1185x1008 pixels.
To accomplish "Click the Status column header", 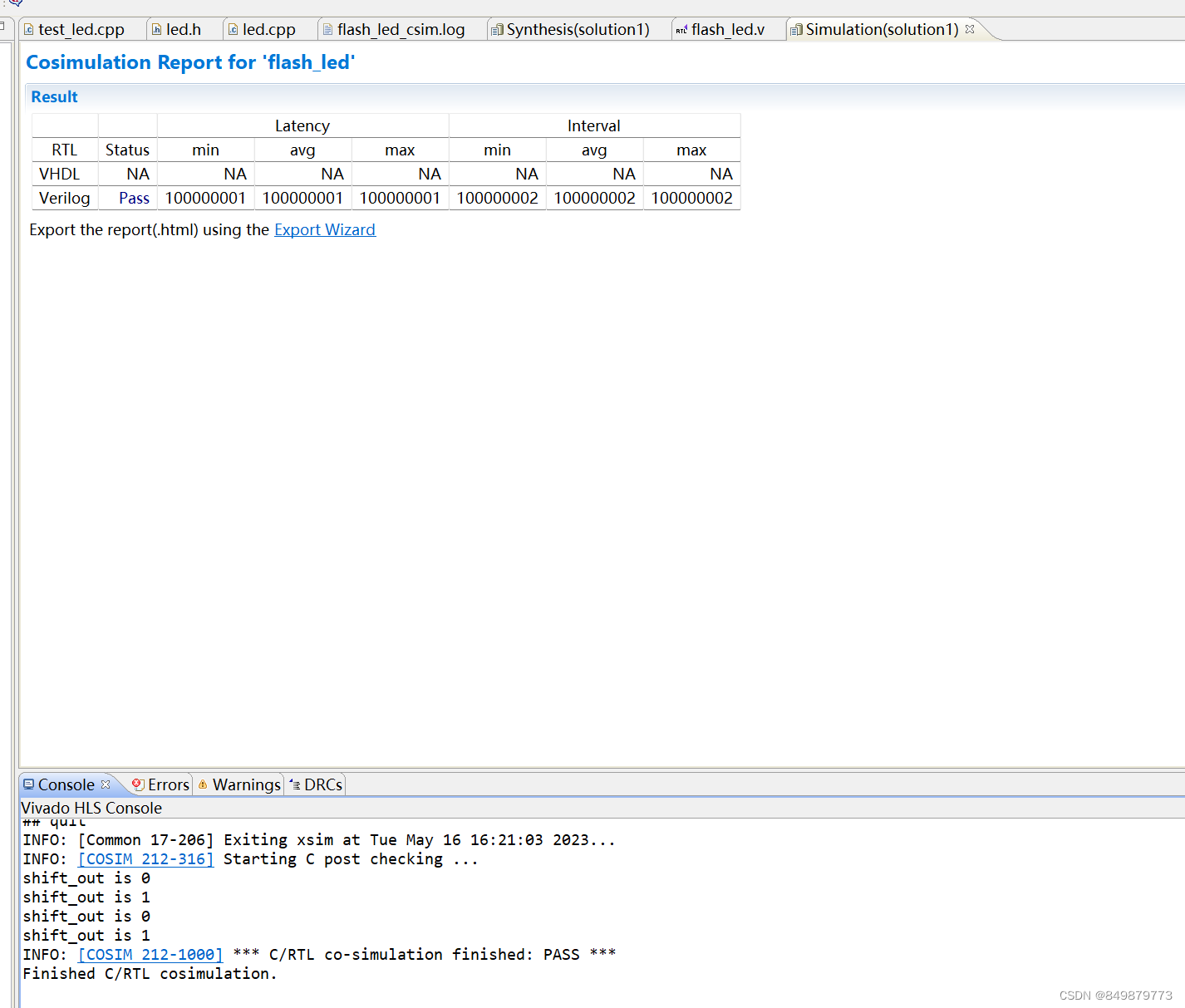I will 127,150.
